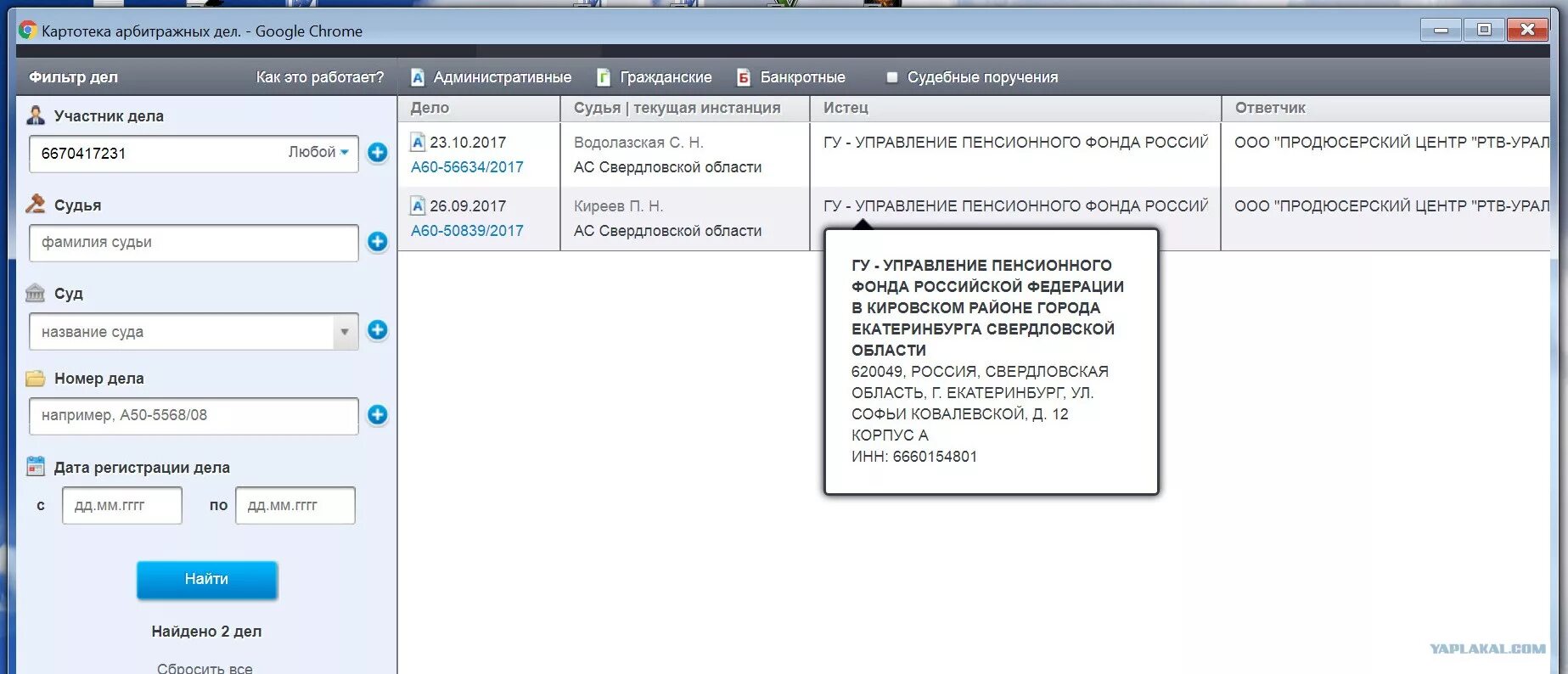Screen dimensions: 1568x674
Task: Click plaintiff in 23.10.2017 row
Action: coord(1015,143)
